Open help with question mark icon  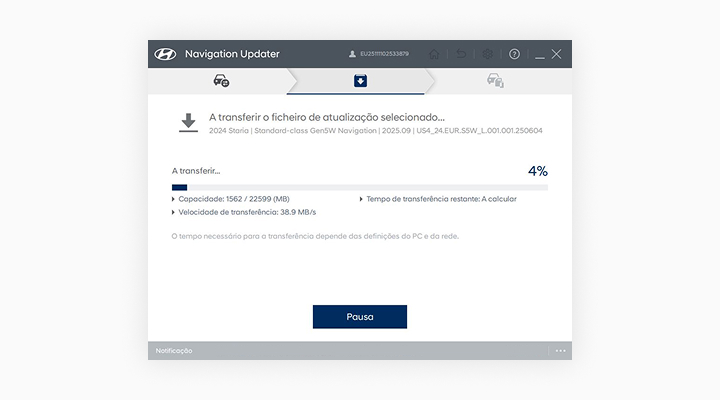[x=514, y=54]
